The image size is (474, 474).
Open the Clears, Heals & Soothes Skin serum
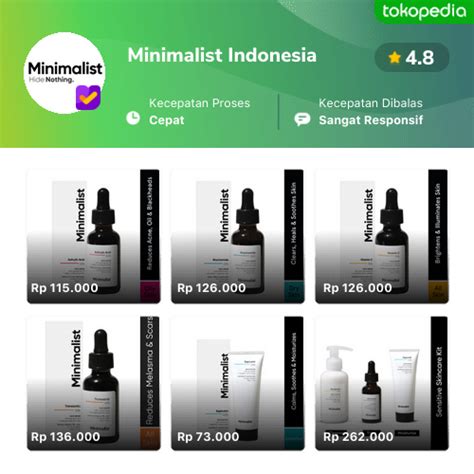pyautogui.click(x=238, y=236)
